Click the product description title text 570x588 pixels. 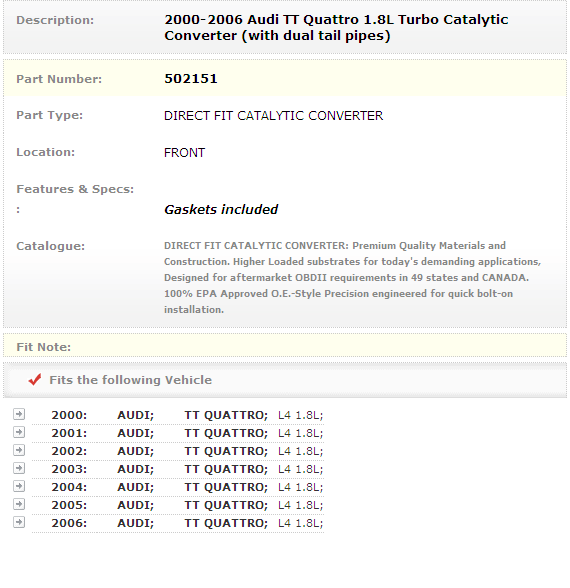(x=336, y=27)
